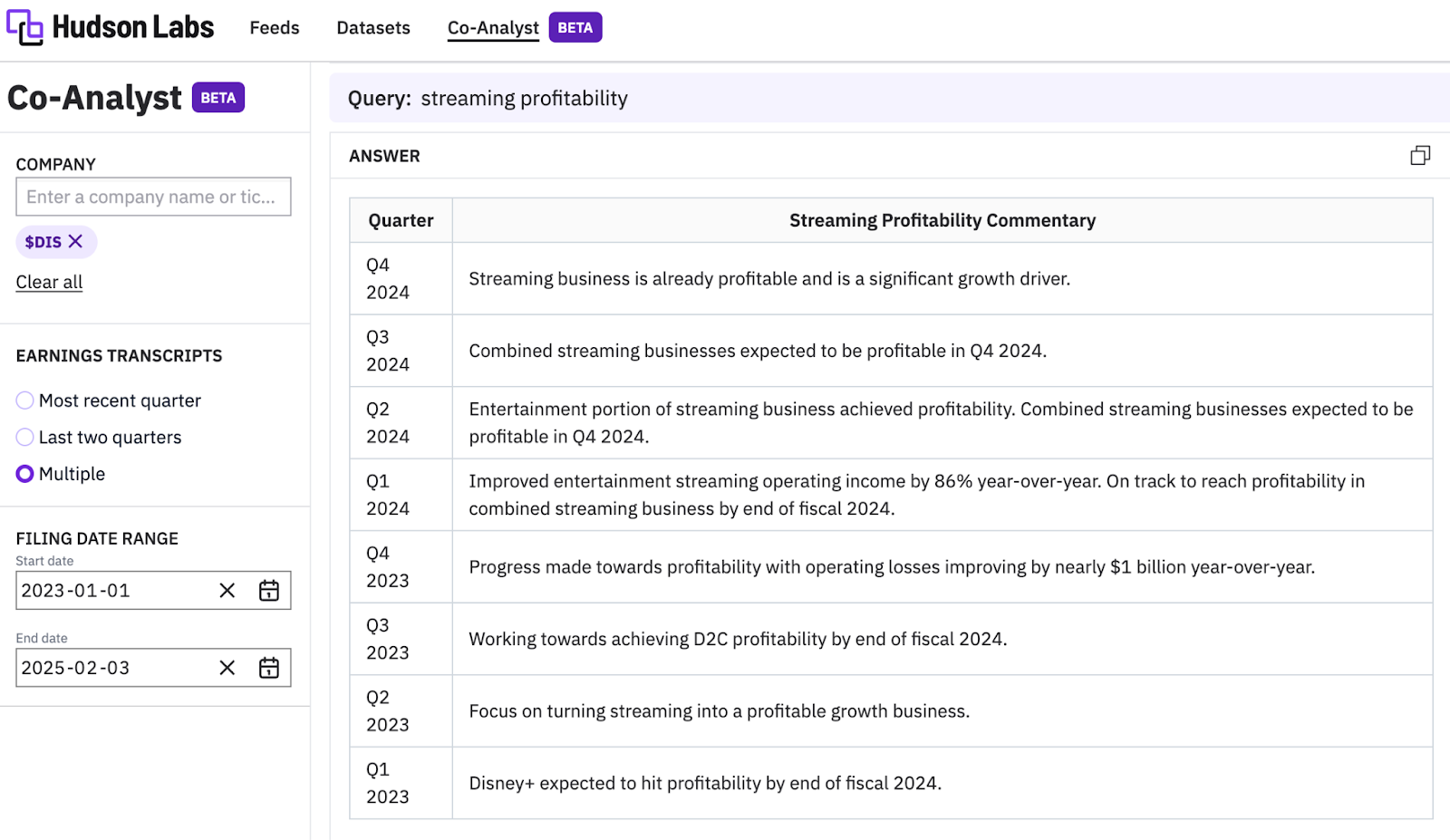Open the Datasets page
Image resolution: width=1450 pixels, height=840 pixels.
pos(373,28)
